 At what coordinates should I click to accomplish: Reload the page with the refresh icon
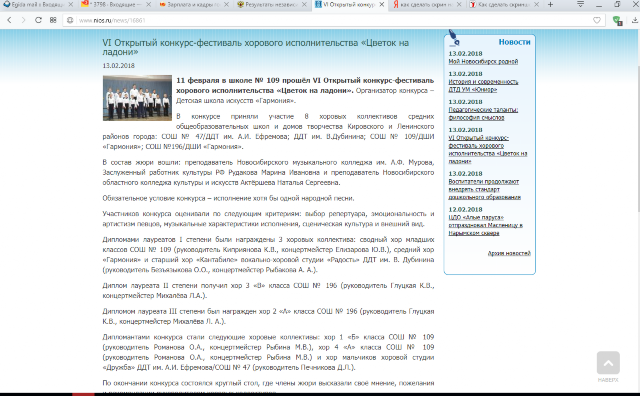coord(38,20)
